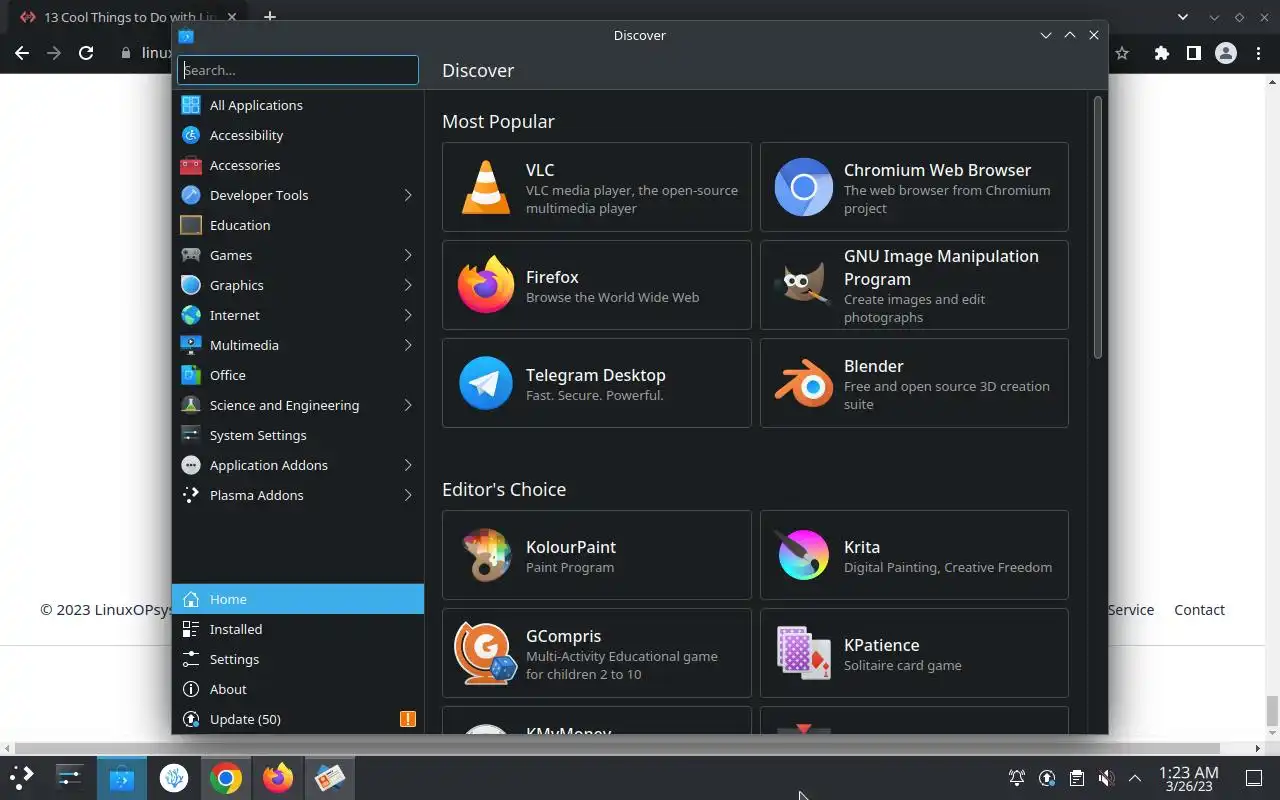Click the Office category icon
This screenshot has height=800, width=1280.
(191, 375)
